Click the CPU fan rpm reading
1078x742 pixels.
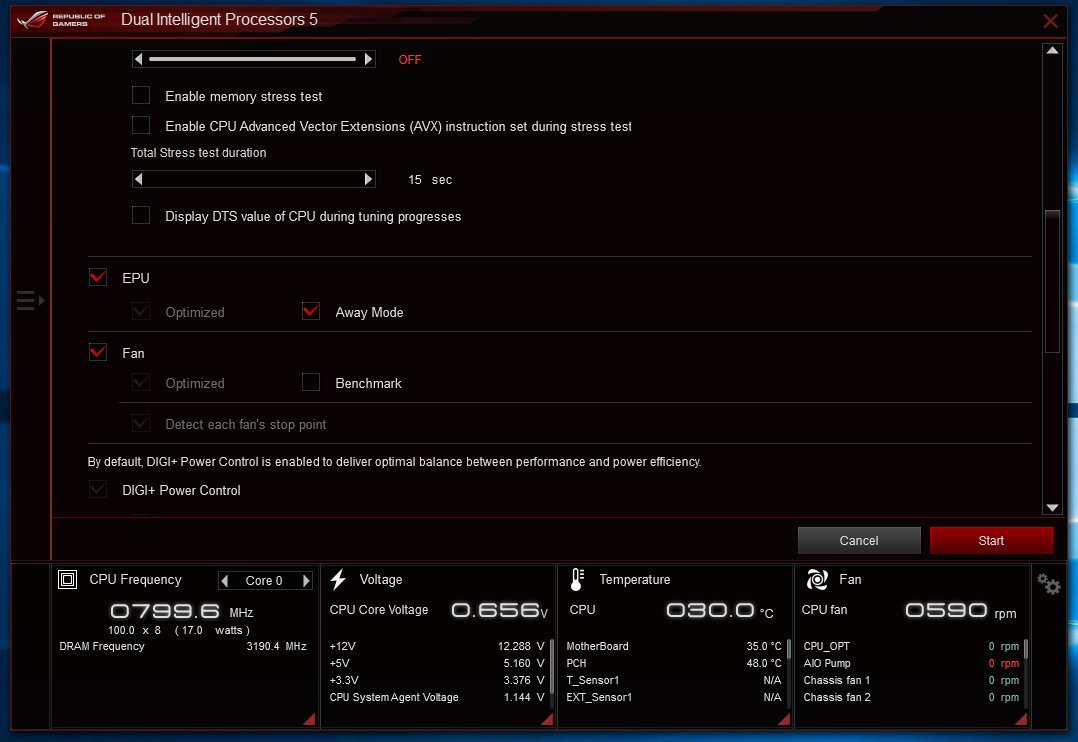pos(960,611)
